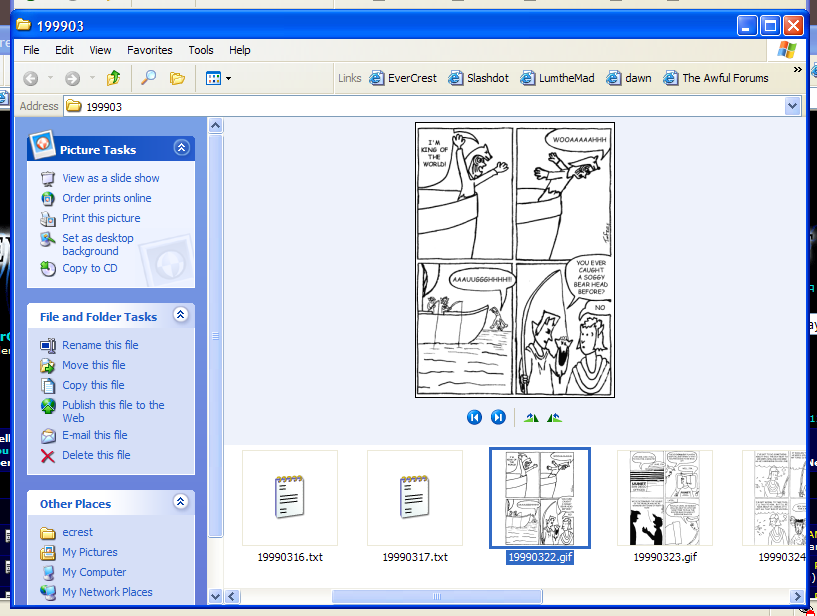Open the Views button in toolbar

213,79
